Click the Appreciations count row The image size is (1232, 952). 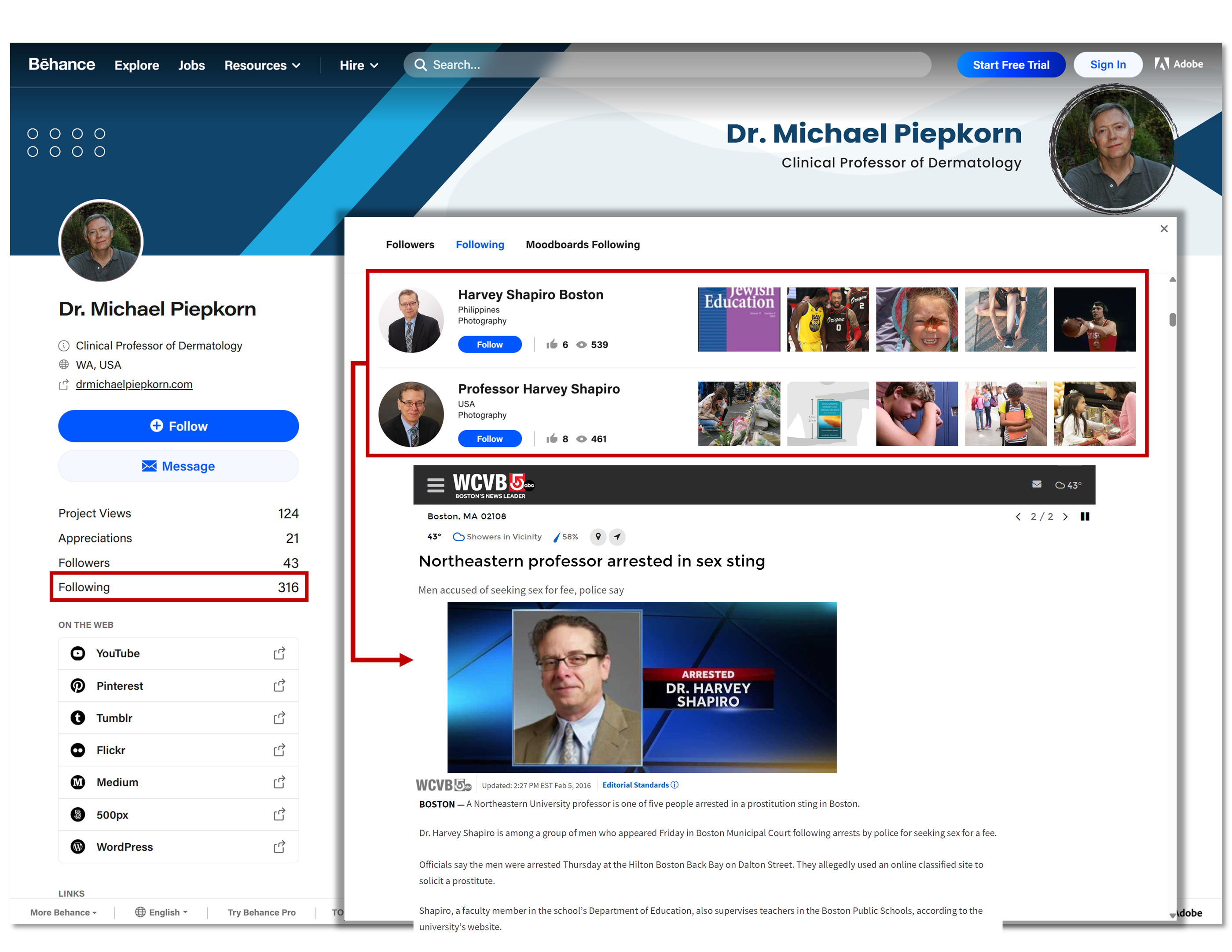tap(179, 538)
